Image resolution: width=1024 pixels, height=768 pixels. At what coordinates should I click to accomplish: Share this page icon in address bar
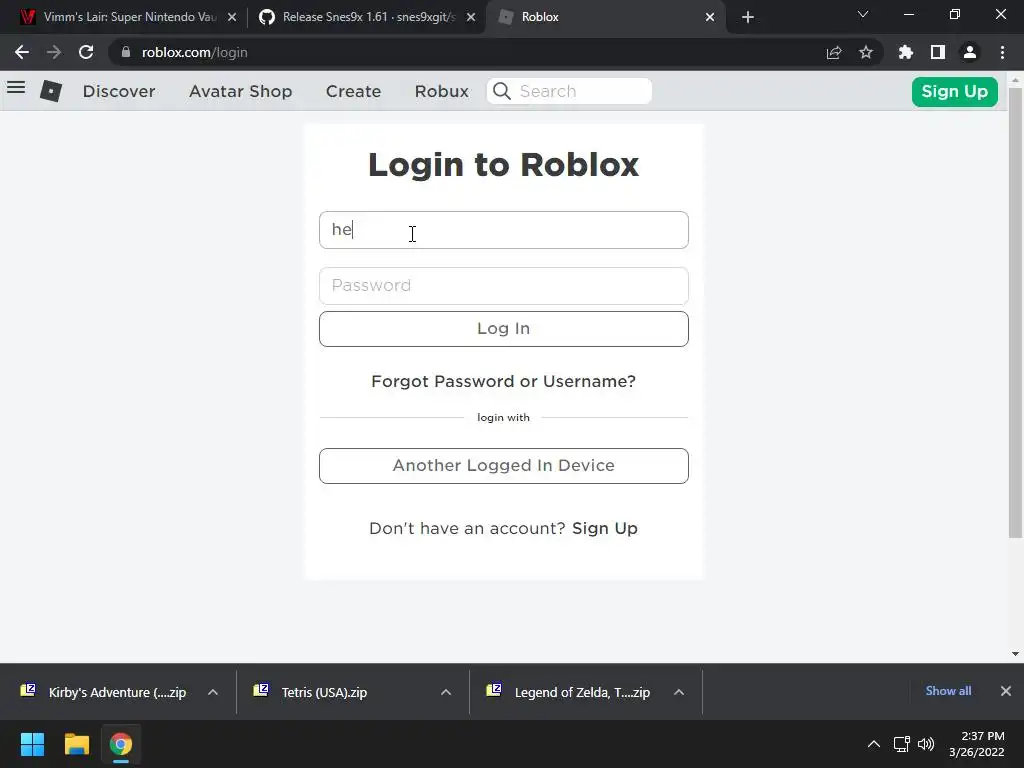pyautogui.click(x=834, y=52)
